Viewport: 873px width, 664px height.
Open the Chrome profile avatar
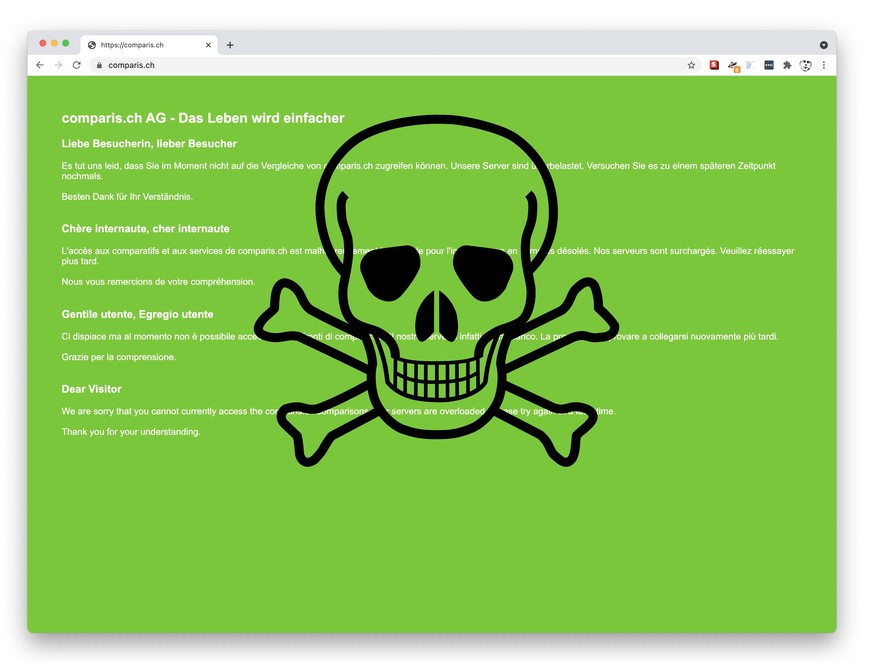click(x=805, y=65)
